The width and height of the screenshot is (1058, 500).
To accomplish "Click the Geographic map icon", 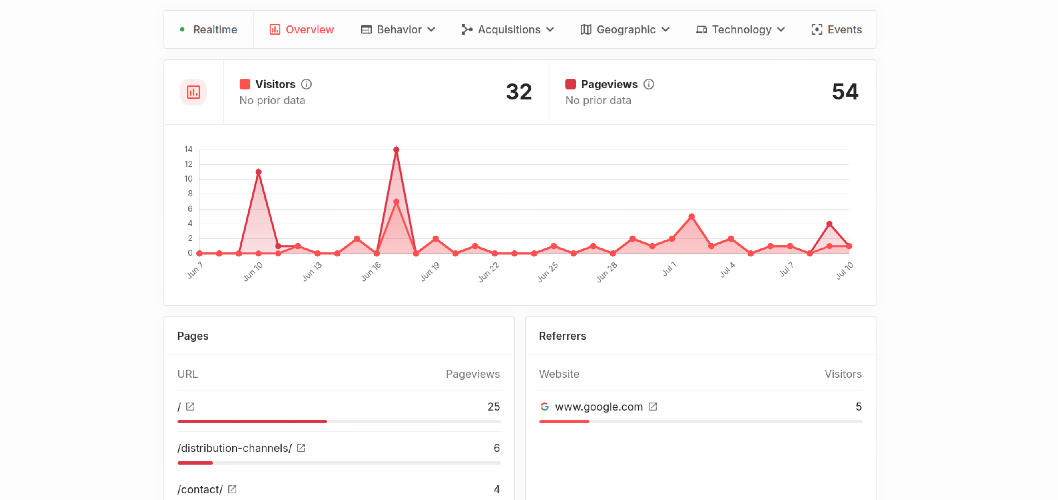I will (586, 30).
